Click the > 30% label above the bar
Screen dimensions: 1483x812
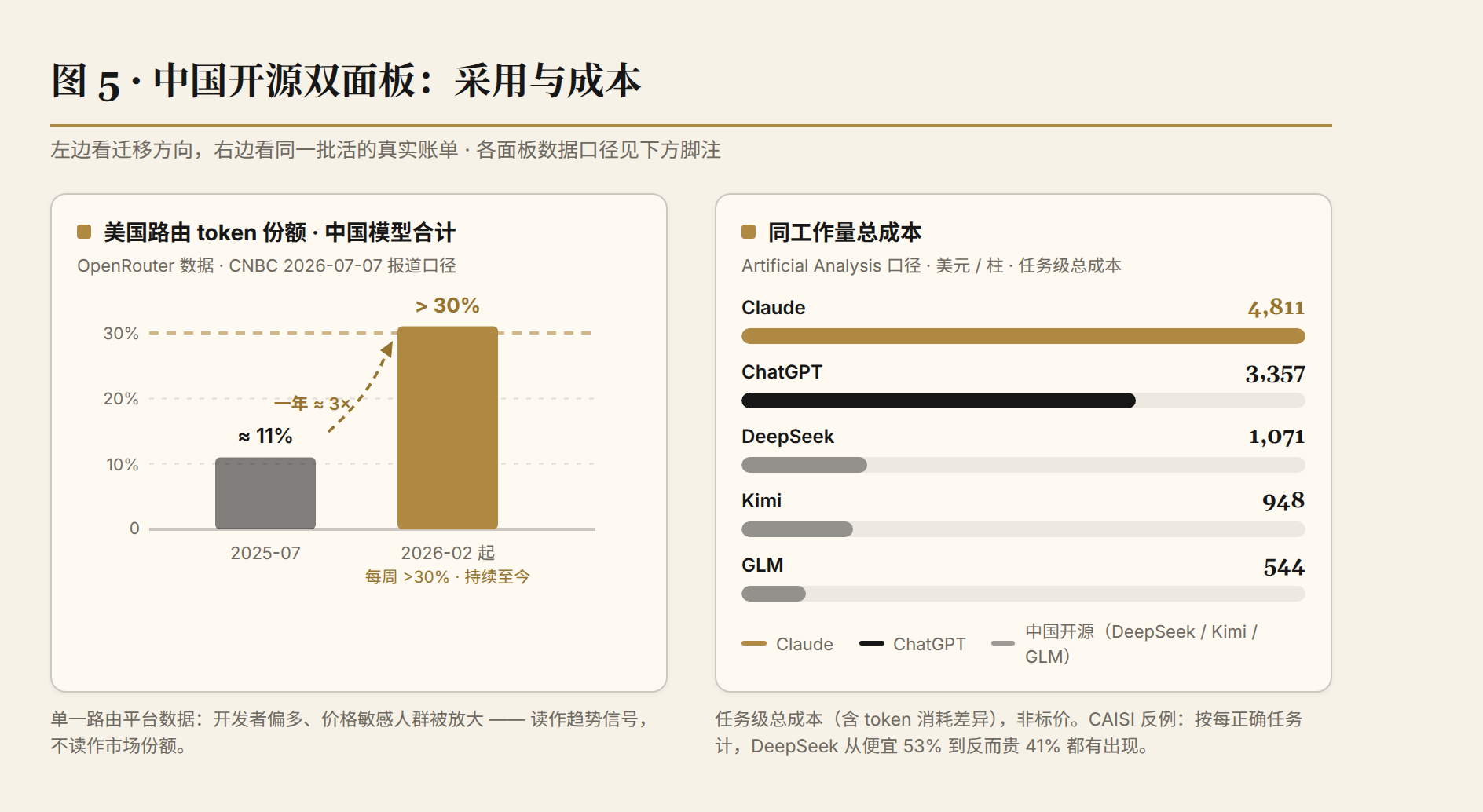[448, 305]
